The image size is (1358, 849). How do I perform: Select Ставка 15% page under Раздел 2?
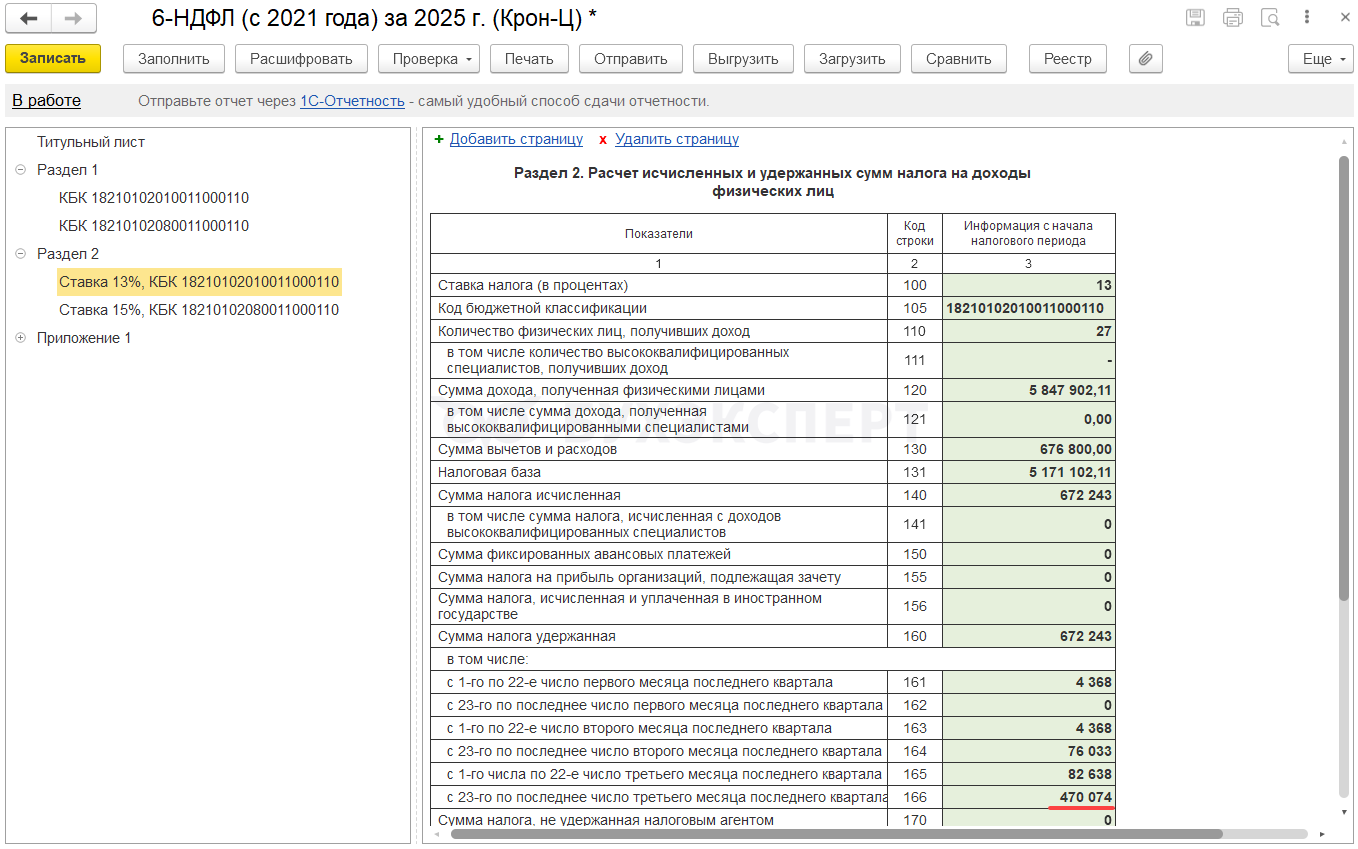click(198, 310)
